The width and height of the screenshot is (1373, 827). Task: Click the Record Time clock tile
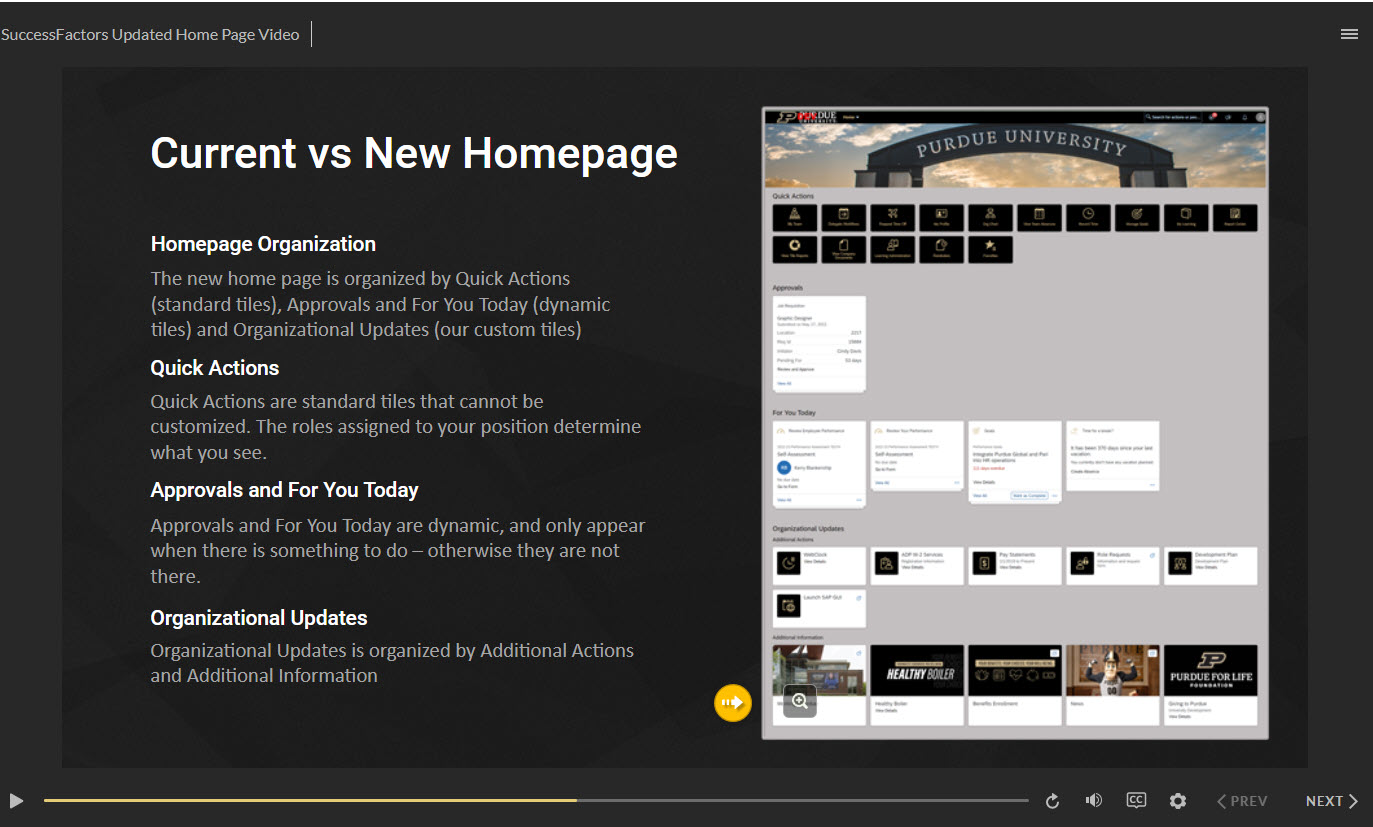coord(1088,217)
